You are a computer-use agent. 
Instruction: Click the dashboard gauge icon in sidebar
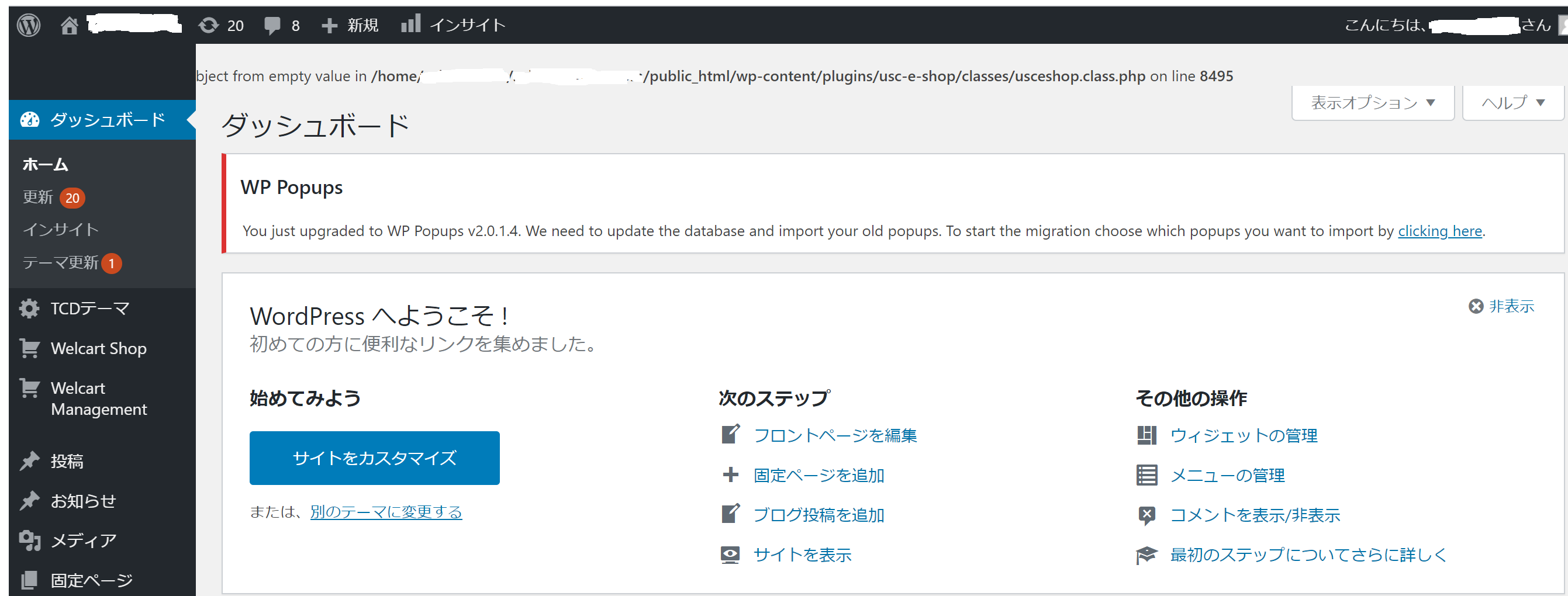(30, 120)
